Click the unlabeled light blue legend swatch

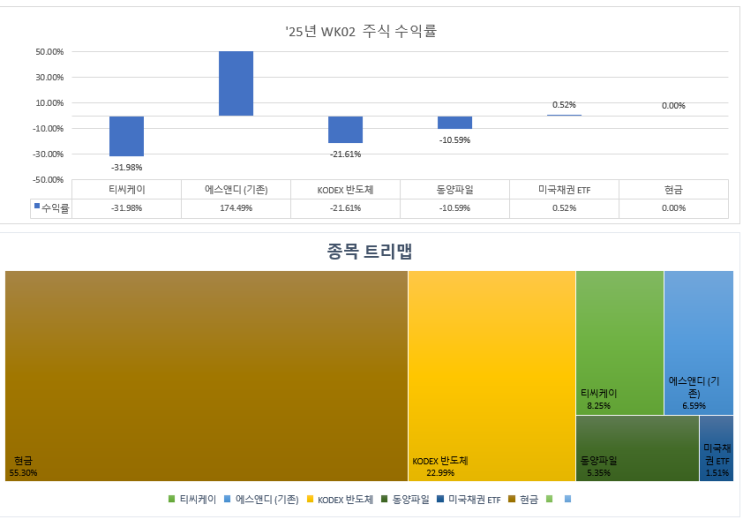pos(568,499)
